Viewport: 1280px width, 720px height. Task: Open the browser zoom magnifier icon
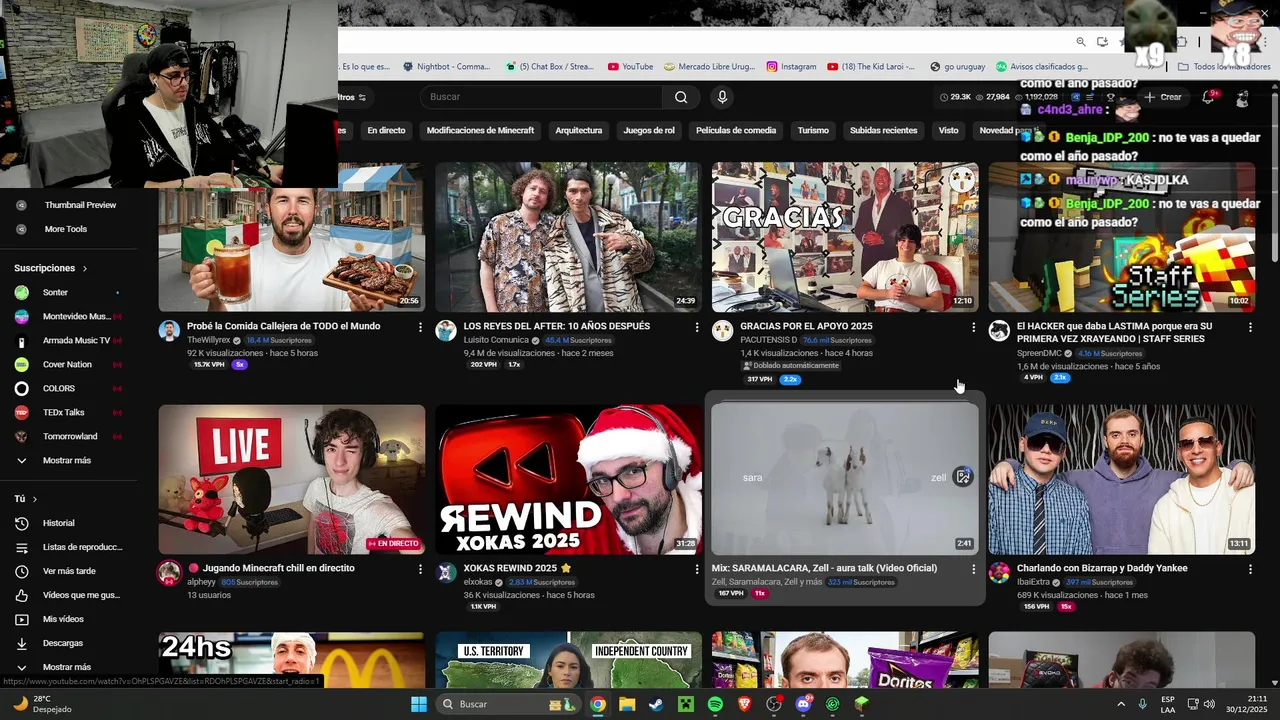tap(1081, 41)
